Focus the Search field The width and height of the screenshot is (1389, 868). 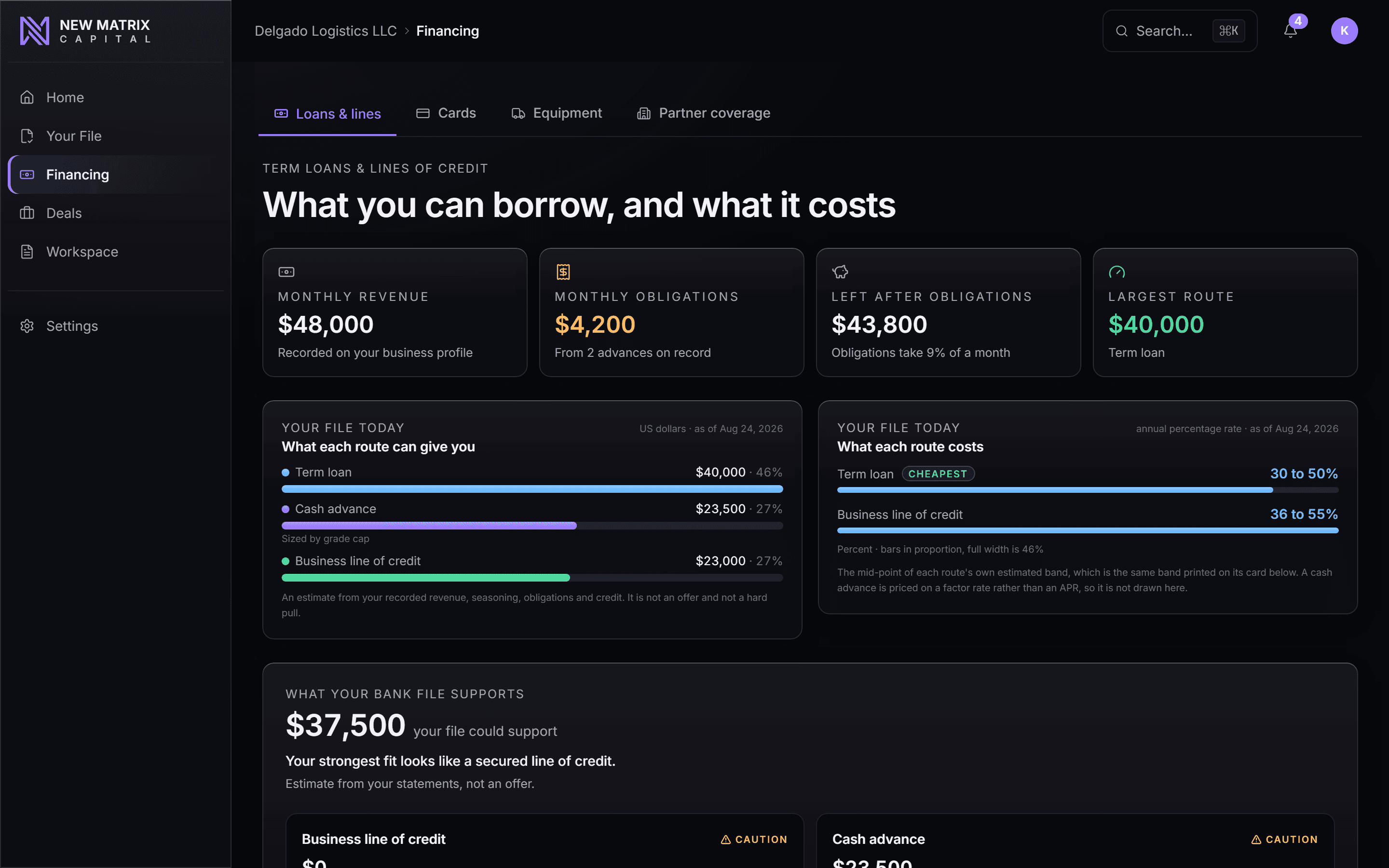point(1180,31)
